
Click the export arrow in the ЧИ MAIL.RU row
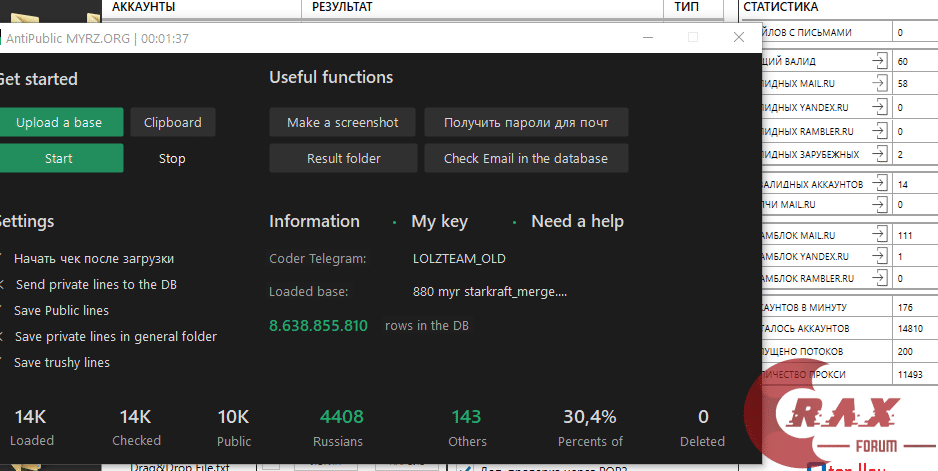point(878,204)
